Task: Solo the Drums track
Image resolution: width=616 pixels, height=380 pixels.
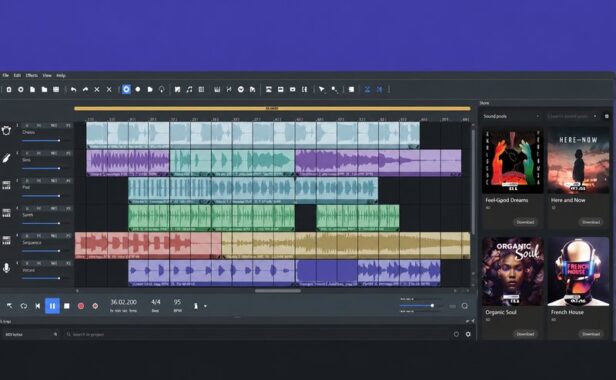Action: click(27, 126)
